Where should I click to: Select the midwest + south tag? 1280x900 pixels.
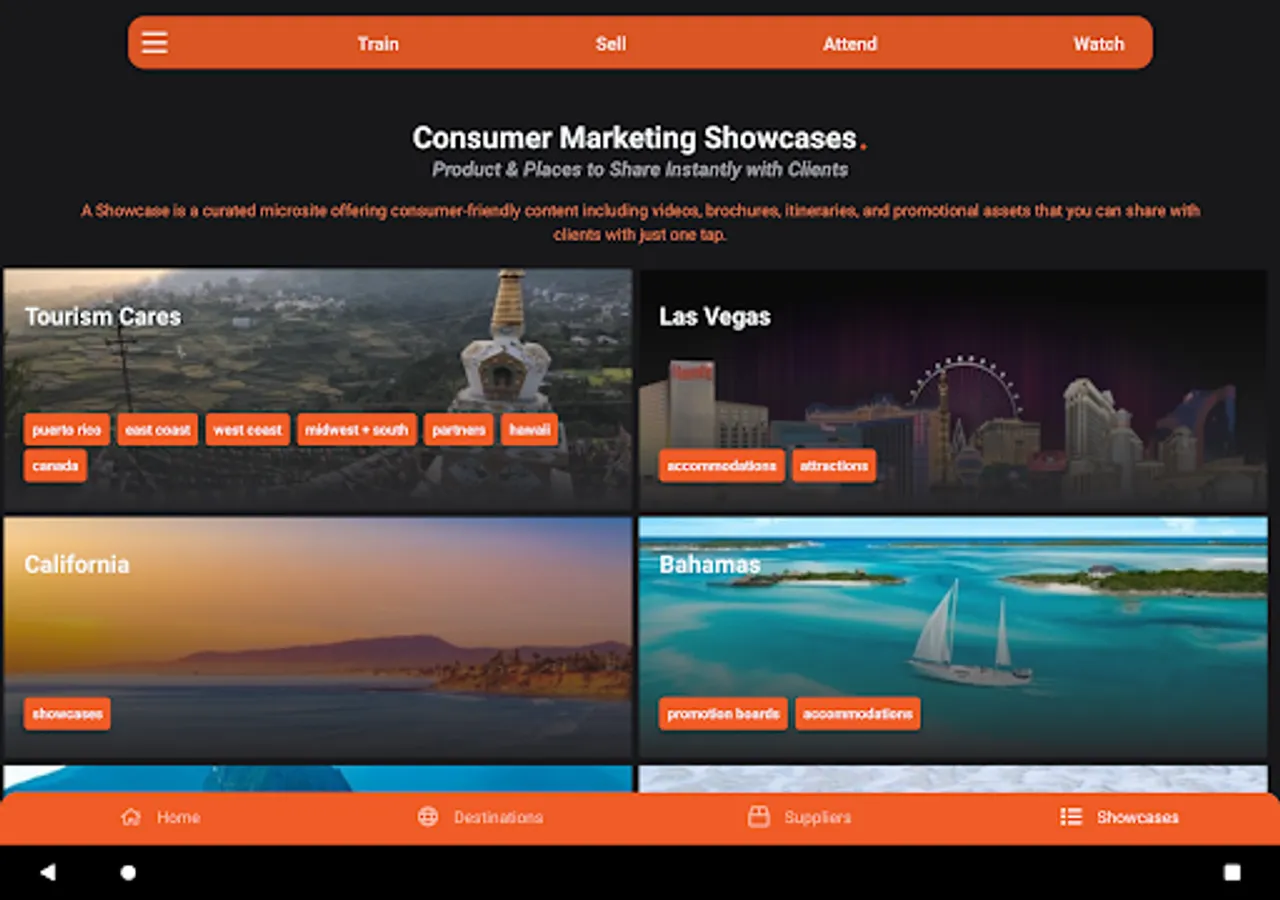point(357,430)
